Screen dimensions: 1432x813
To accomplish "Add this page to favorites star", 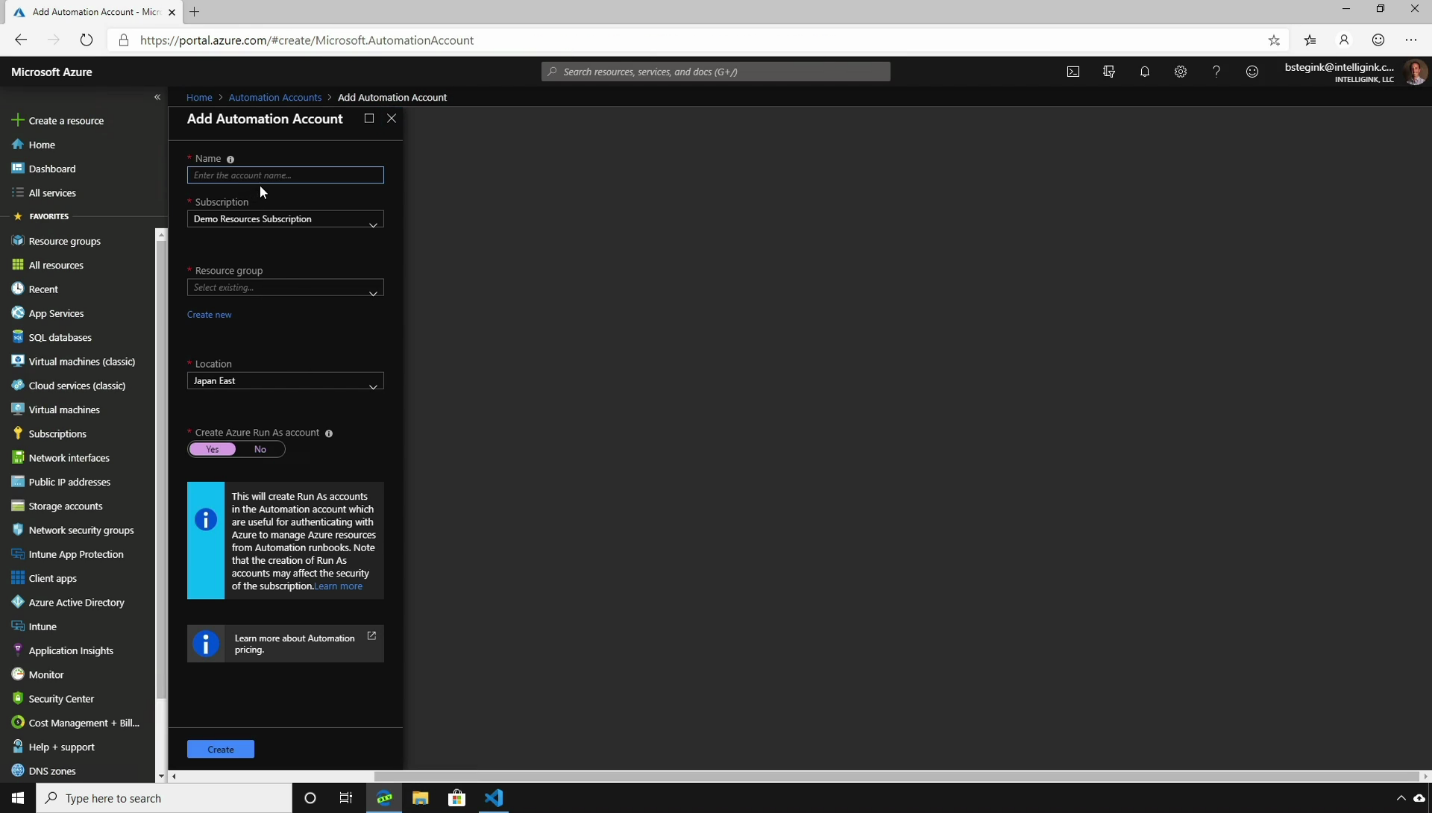I will coord(1274,40).
